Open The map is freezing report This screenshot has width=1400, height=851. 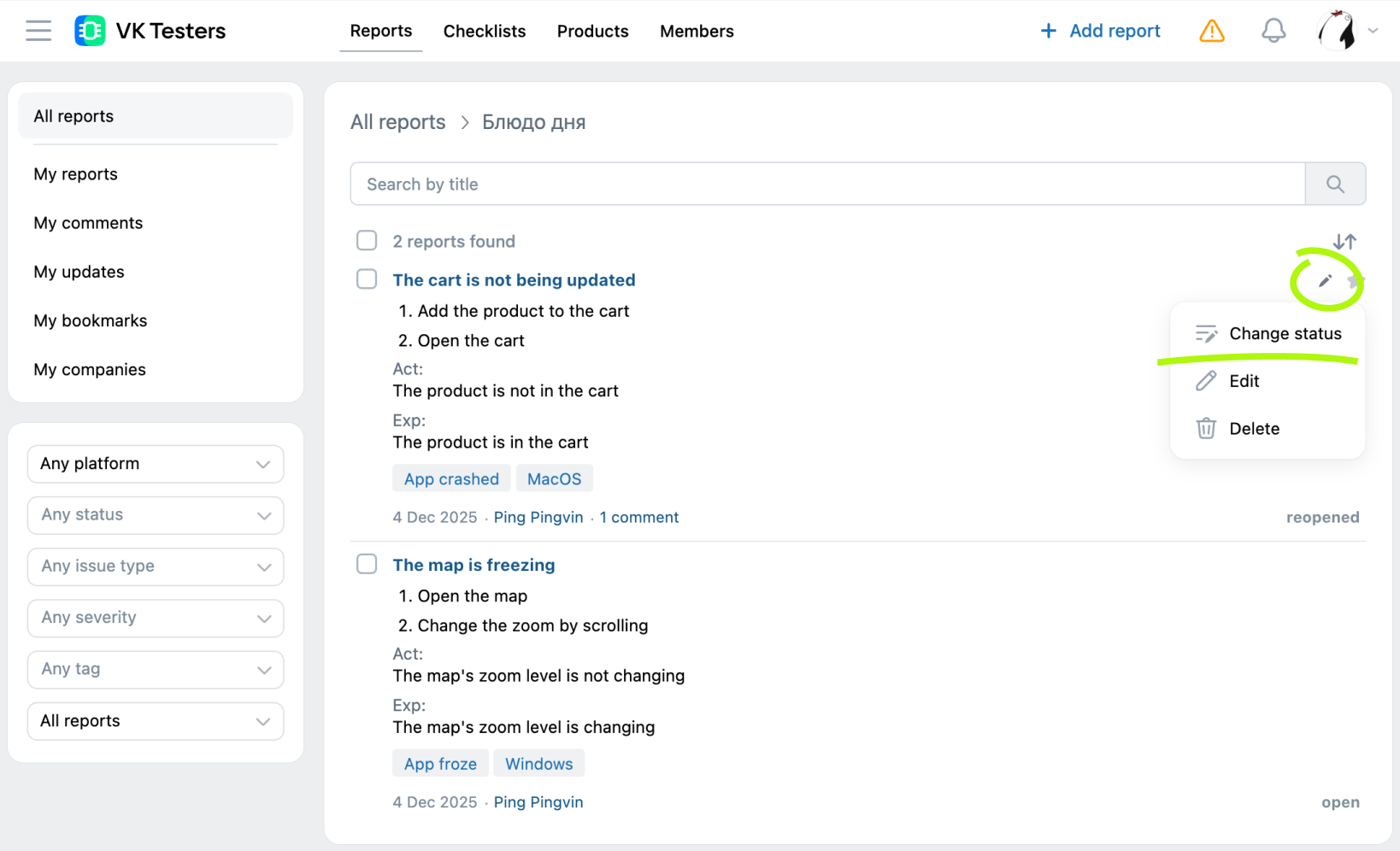click(x=474, y=565)
